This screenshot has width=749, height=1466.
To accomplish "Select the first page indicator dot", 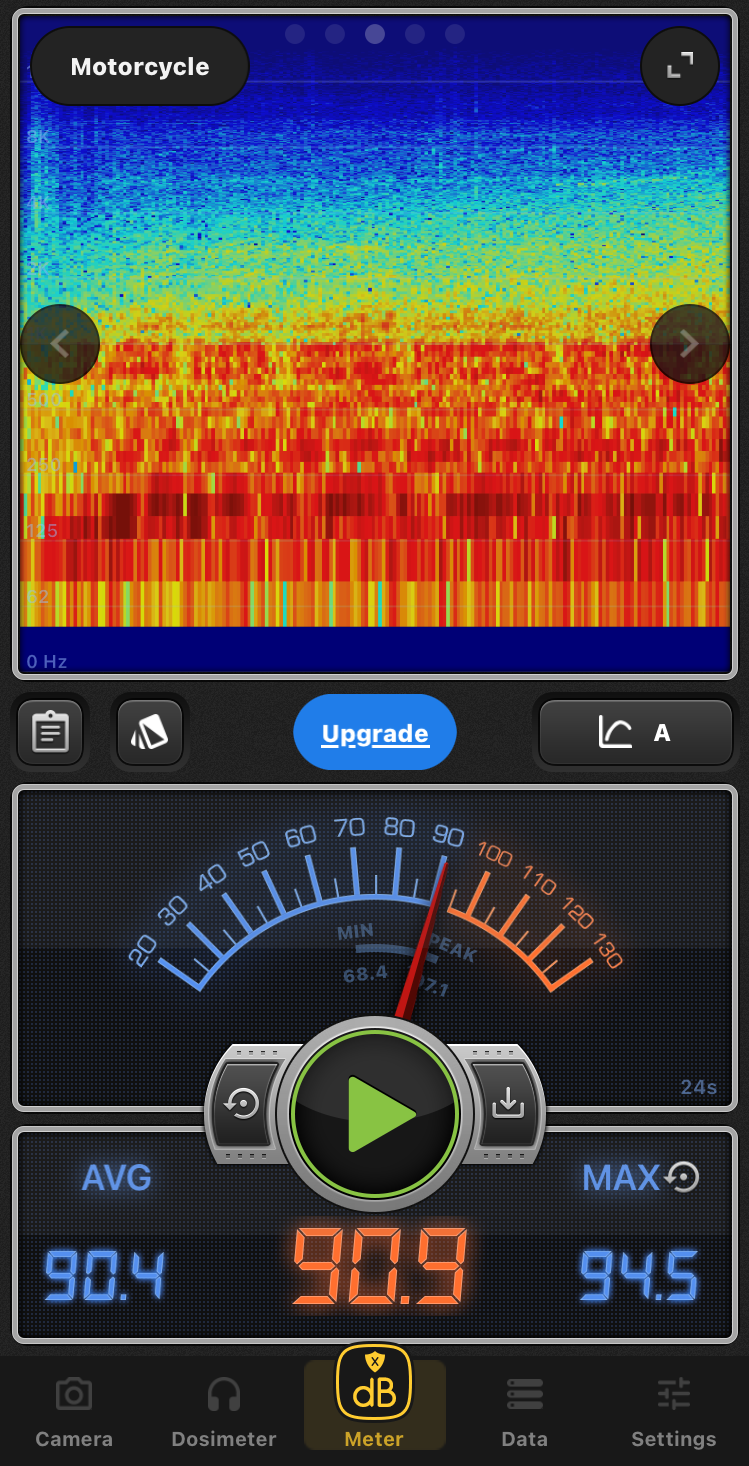I will [x=295, y=34].
